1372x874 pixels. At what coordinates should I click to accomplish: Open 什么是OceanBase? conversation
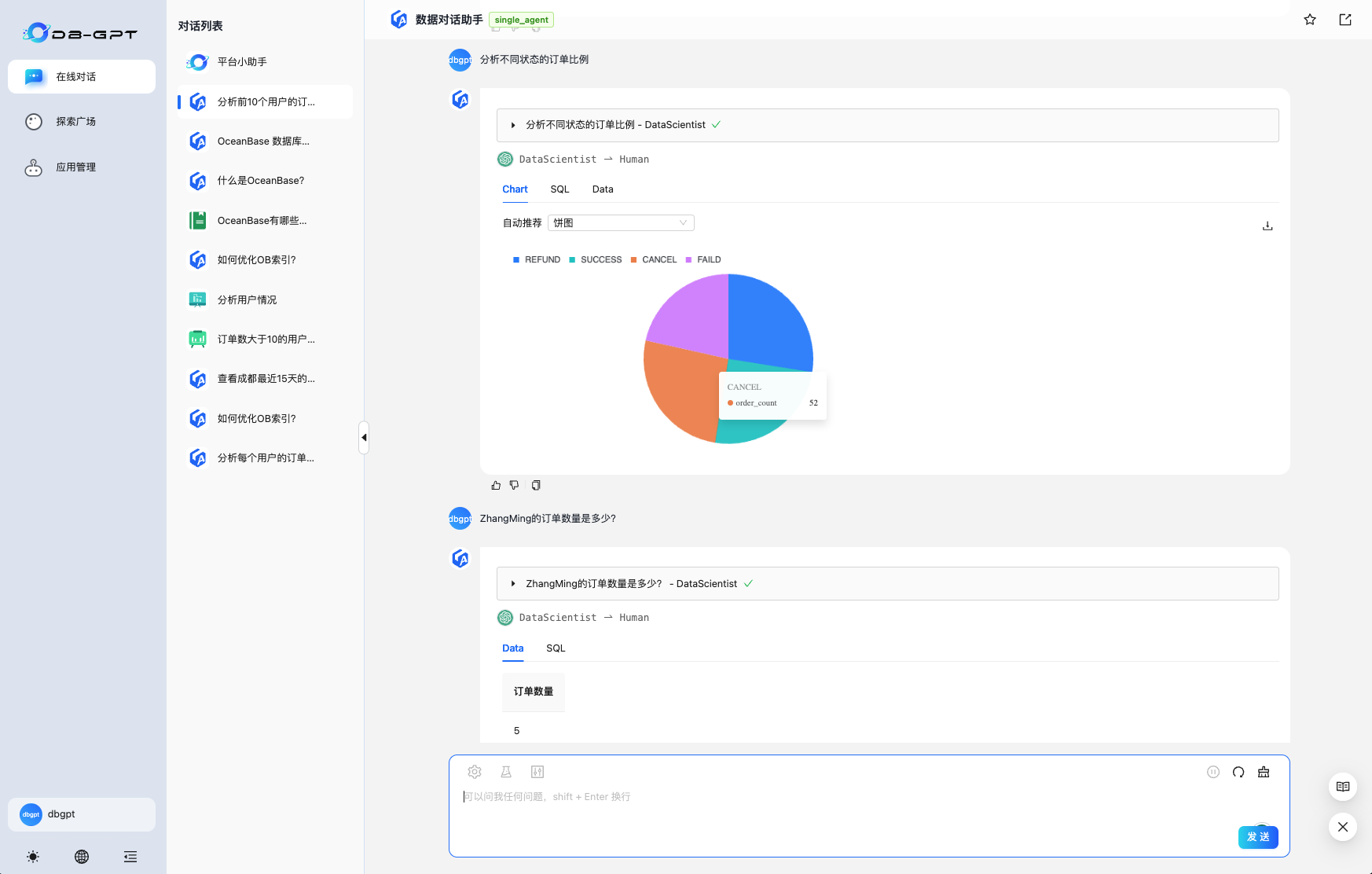tap(265, 181)
